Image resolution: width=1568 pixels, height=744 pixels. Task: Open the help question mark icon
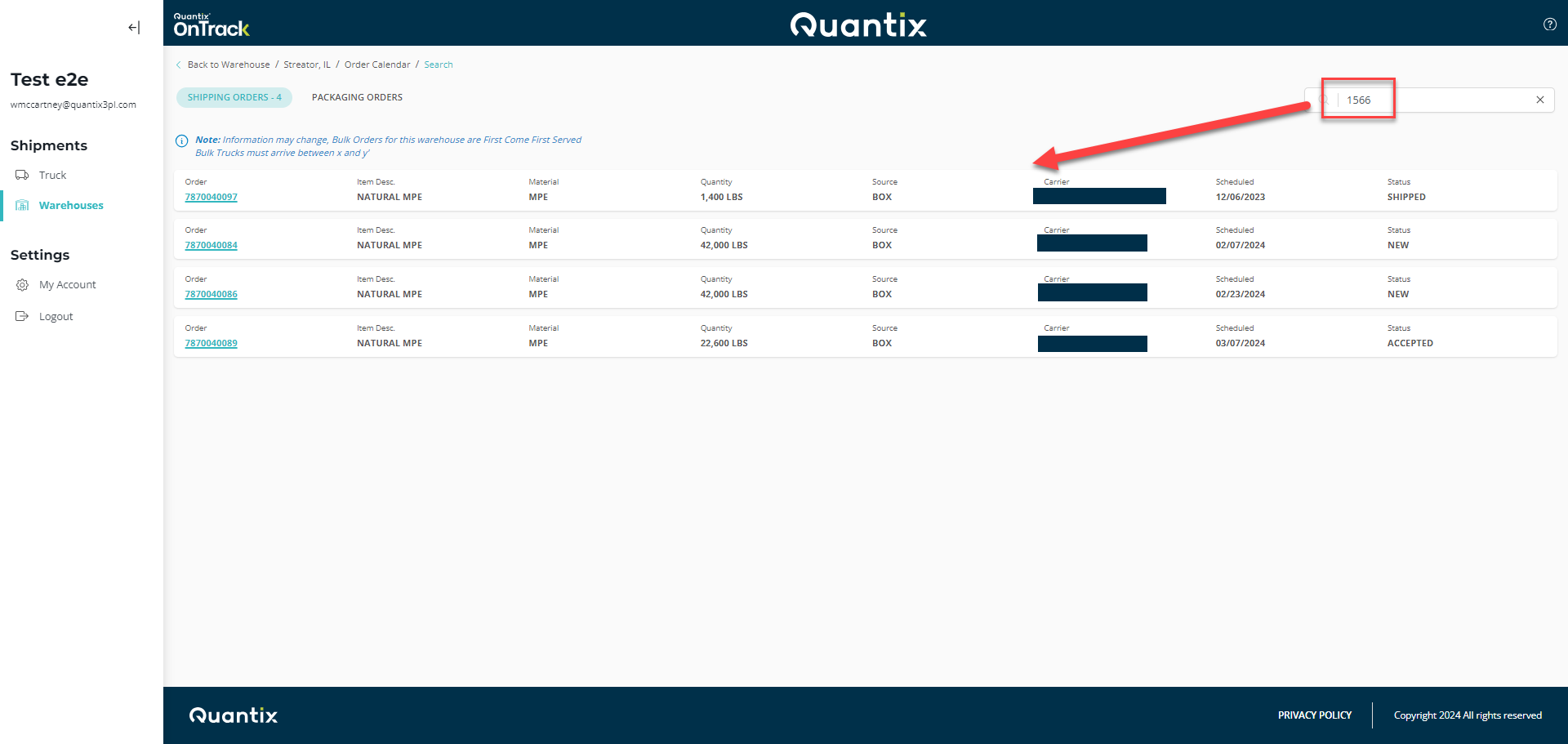(x=1549, y=25)
